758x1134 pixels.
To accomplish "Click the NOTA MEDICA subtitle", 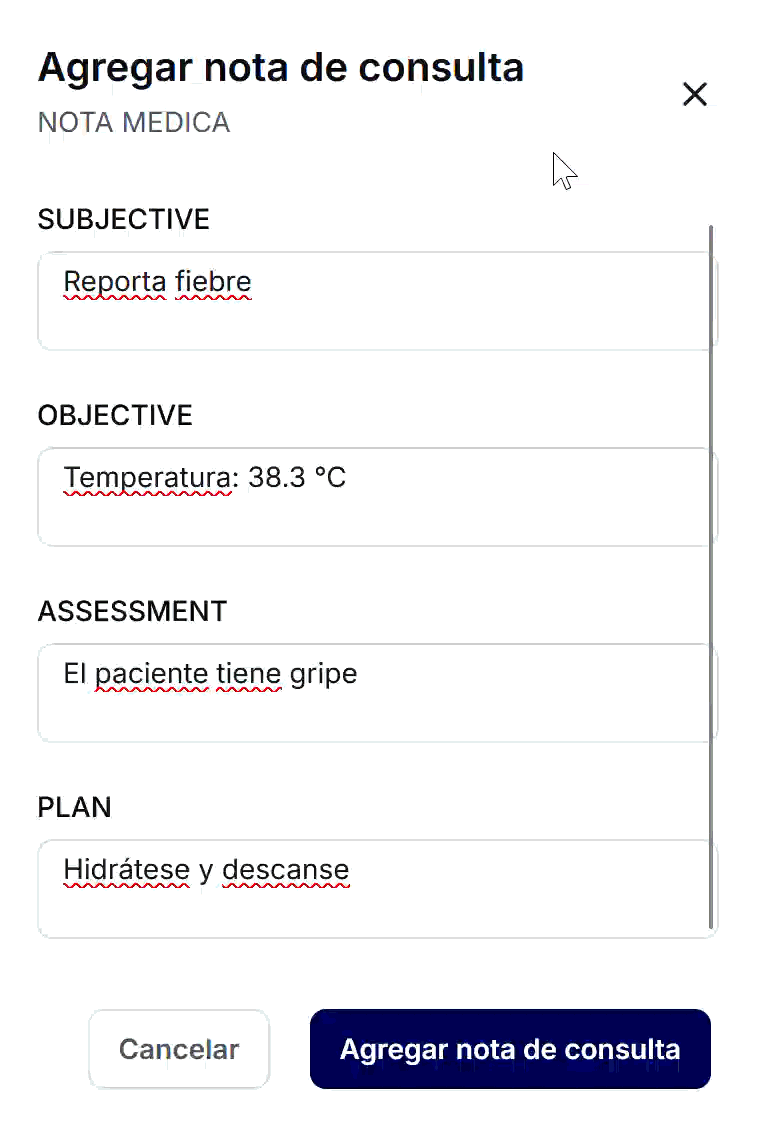I will [x=134, y=122].
